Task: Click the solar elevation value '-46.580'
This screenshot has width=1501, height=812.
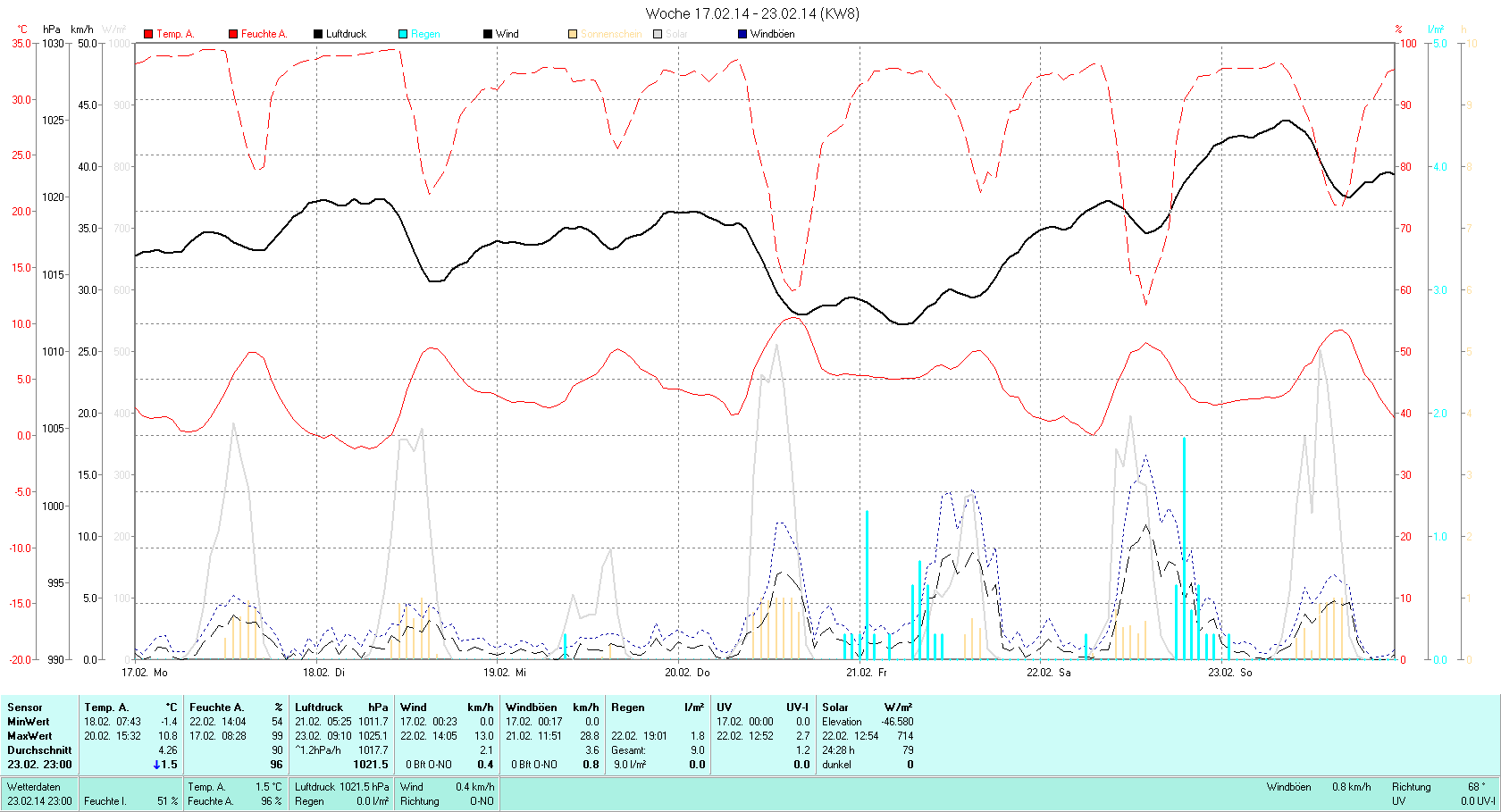Action: (897, 721)
